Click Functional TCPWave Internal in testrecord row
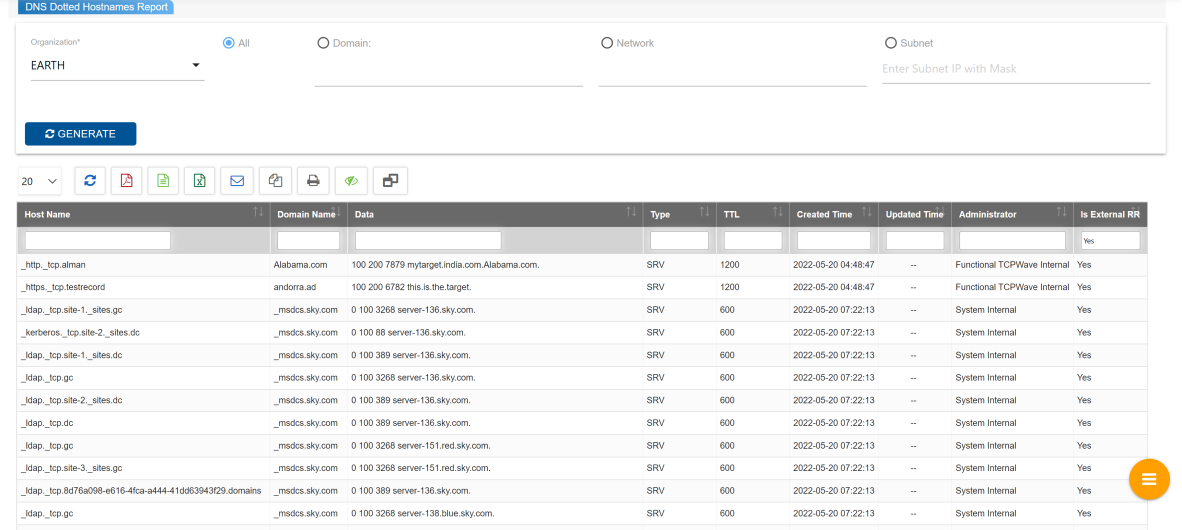This screenshot has width=1182, height=530. pos(1012,287)
